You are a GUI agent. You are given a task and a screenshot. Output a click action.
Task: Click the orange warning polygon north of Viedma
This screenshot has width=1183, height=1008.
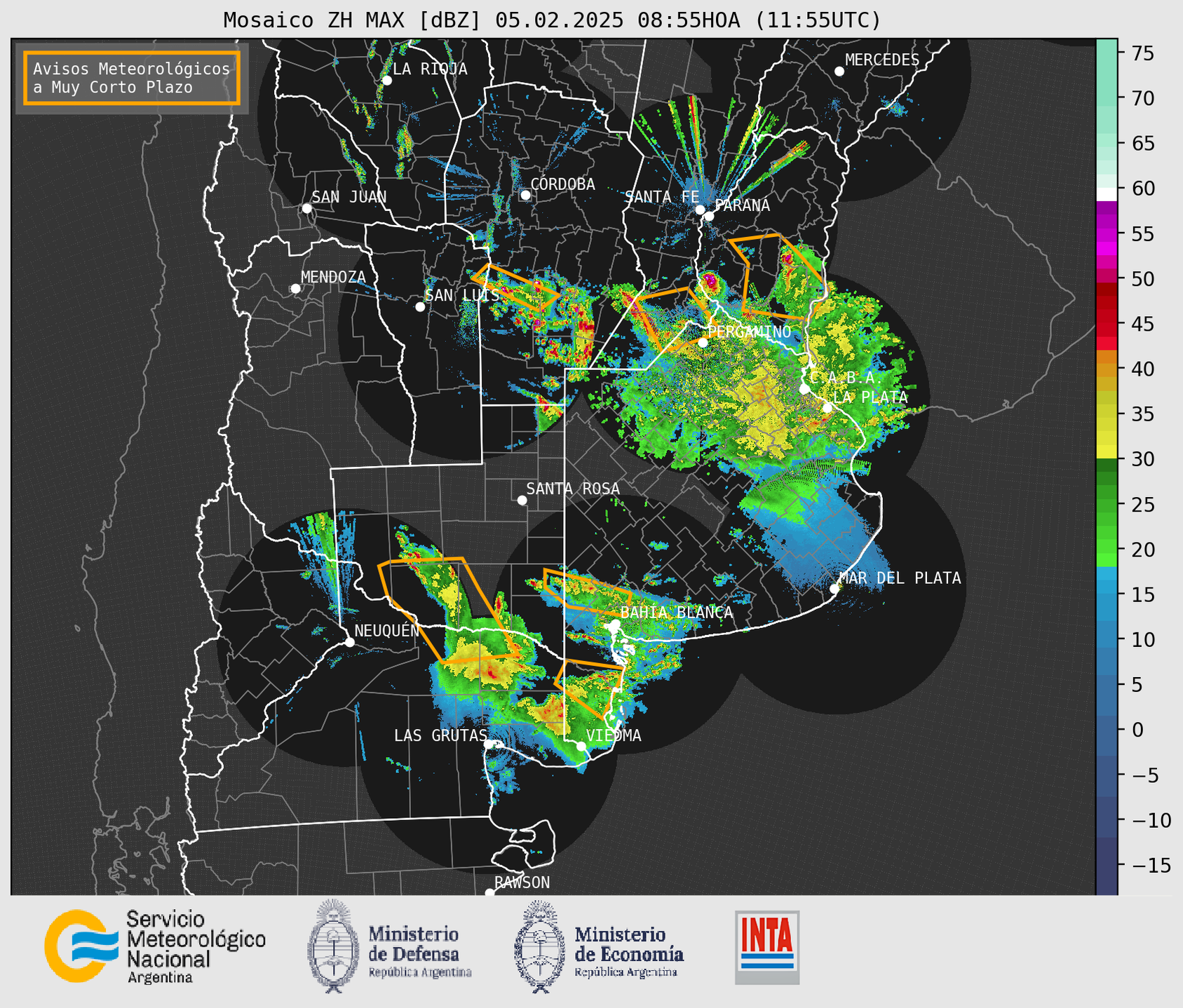click(590, 690)
